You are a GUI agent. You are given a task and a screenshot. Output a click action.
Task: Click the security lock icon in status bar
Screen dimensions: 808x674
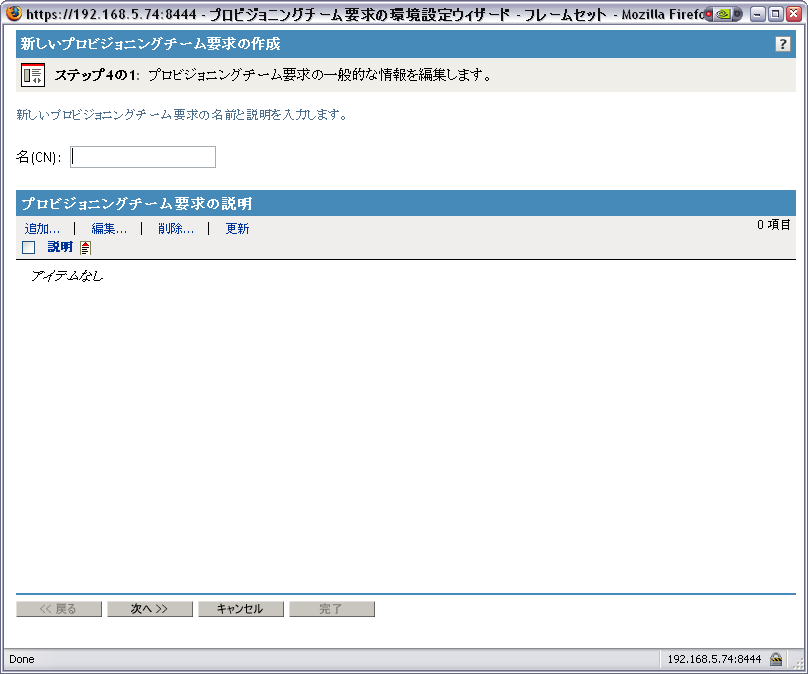point(776,659)
